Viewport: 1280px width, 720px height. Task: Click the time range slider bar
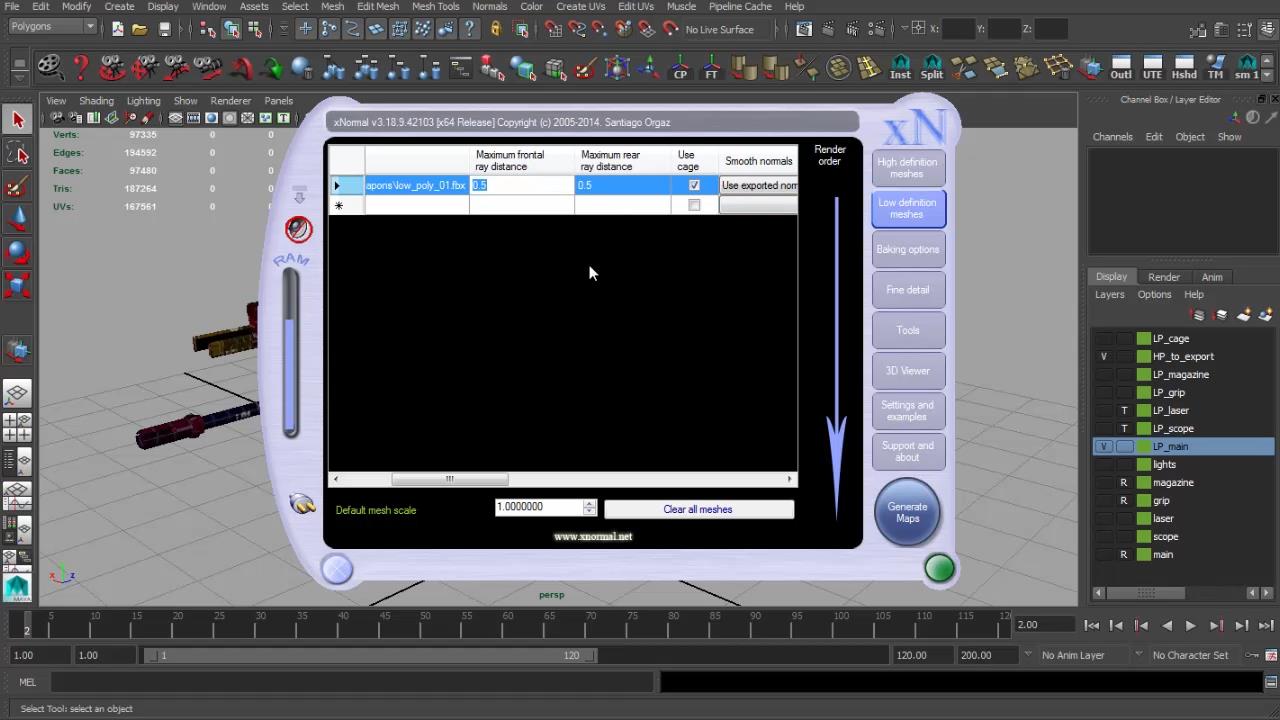tap(370, 655)
